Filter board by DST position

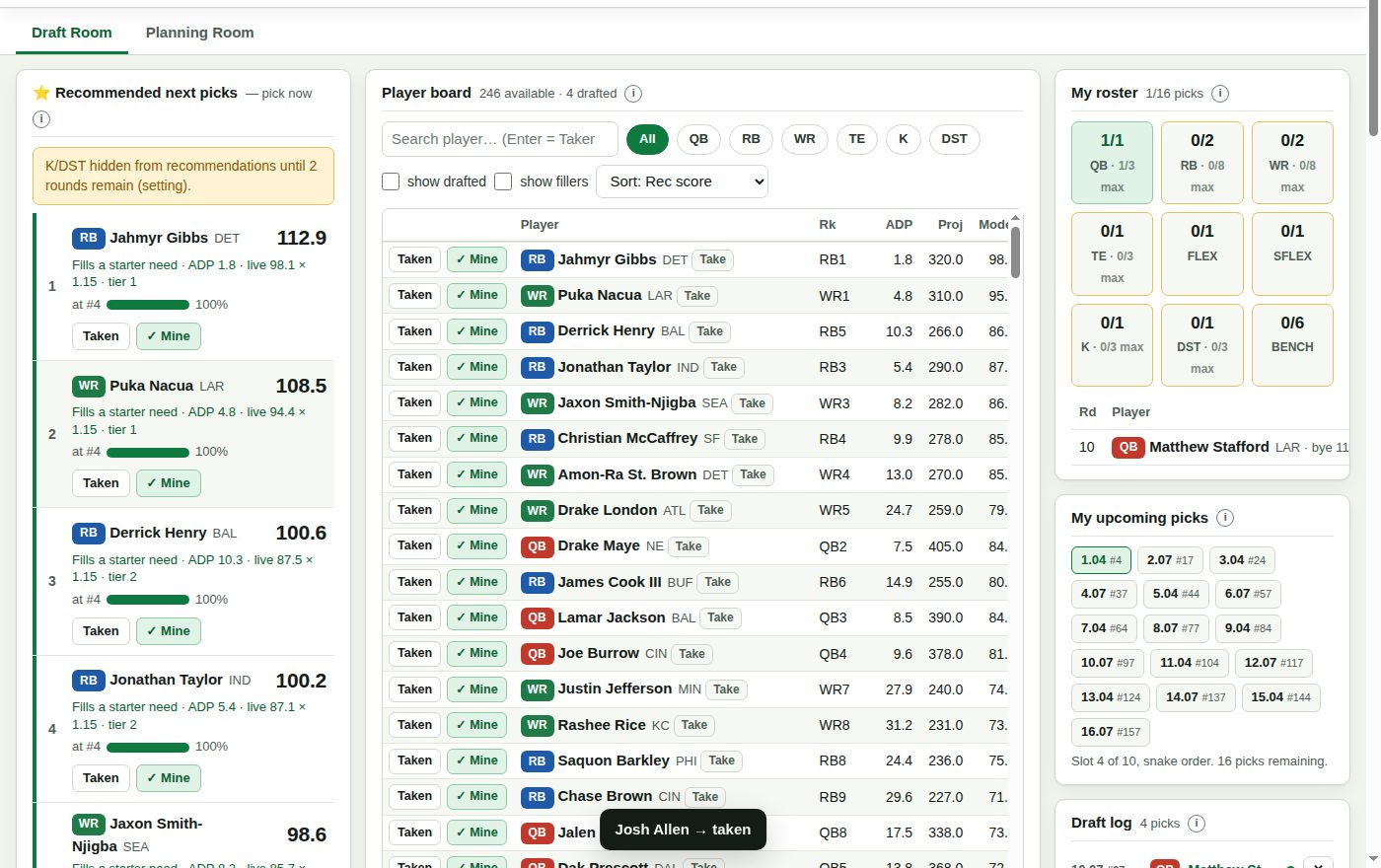coord(954,139)
